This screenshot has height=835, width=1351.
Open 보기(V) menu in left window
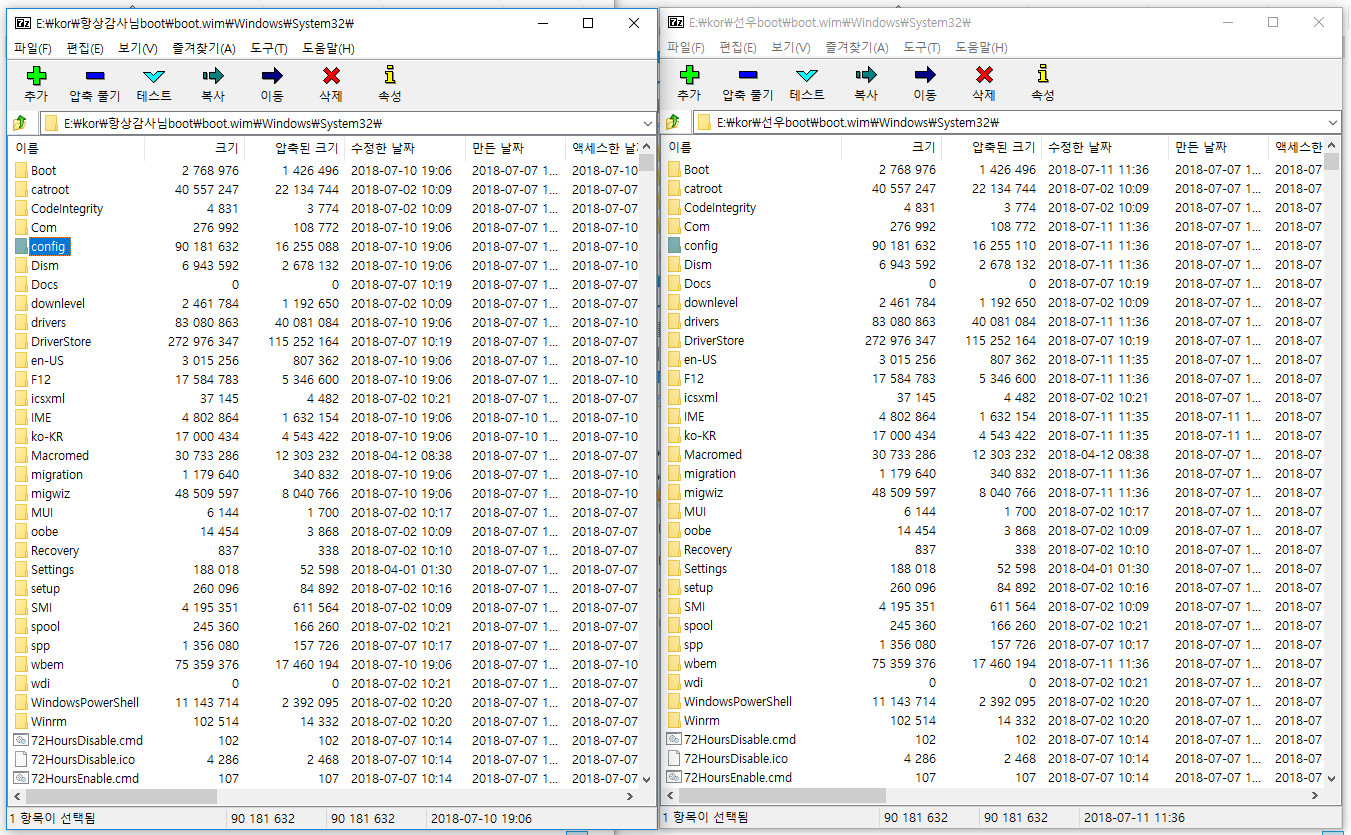pos(138,48)
